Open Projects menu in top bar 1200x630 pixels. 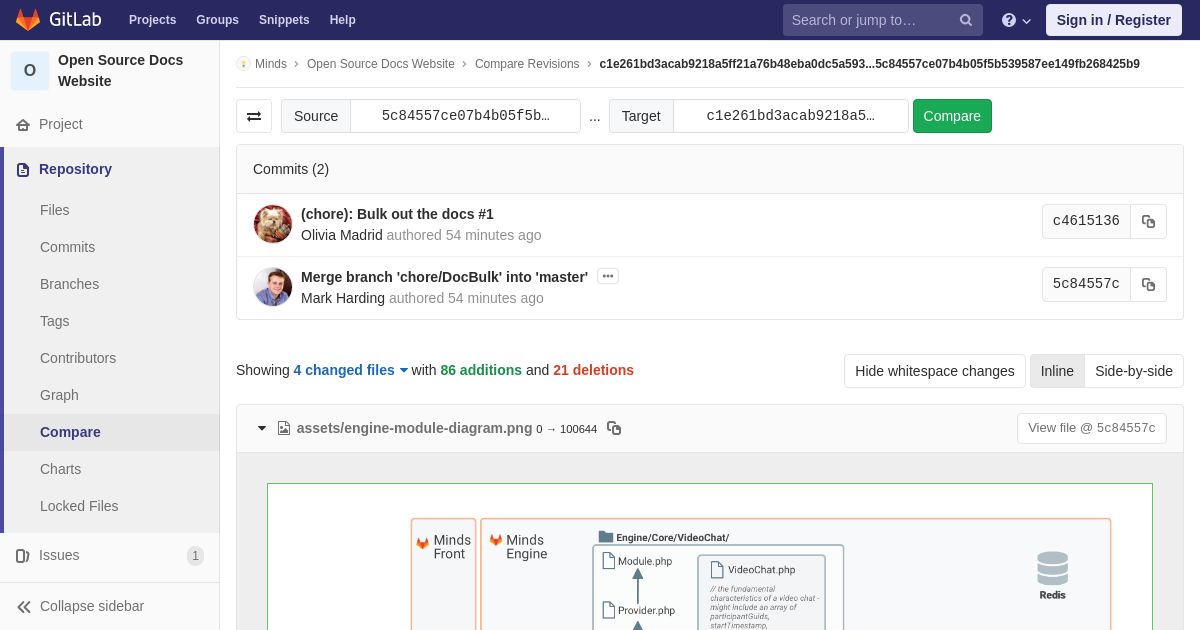click(152, 20)
